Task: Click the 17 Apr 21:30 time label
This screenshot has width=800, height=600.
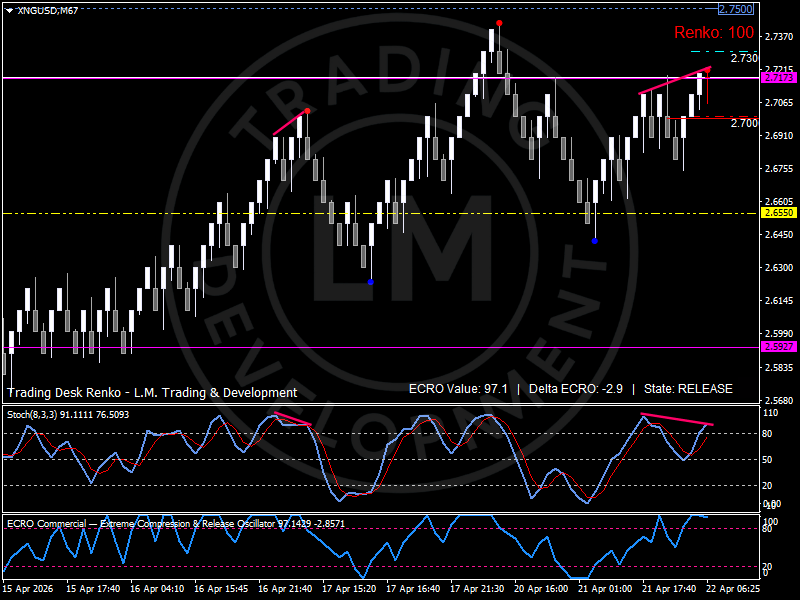Action: pos(477,588)
